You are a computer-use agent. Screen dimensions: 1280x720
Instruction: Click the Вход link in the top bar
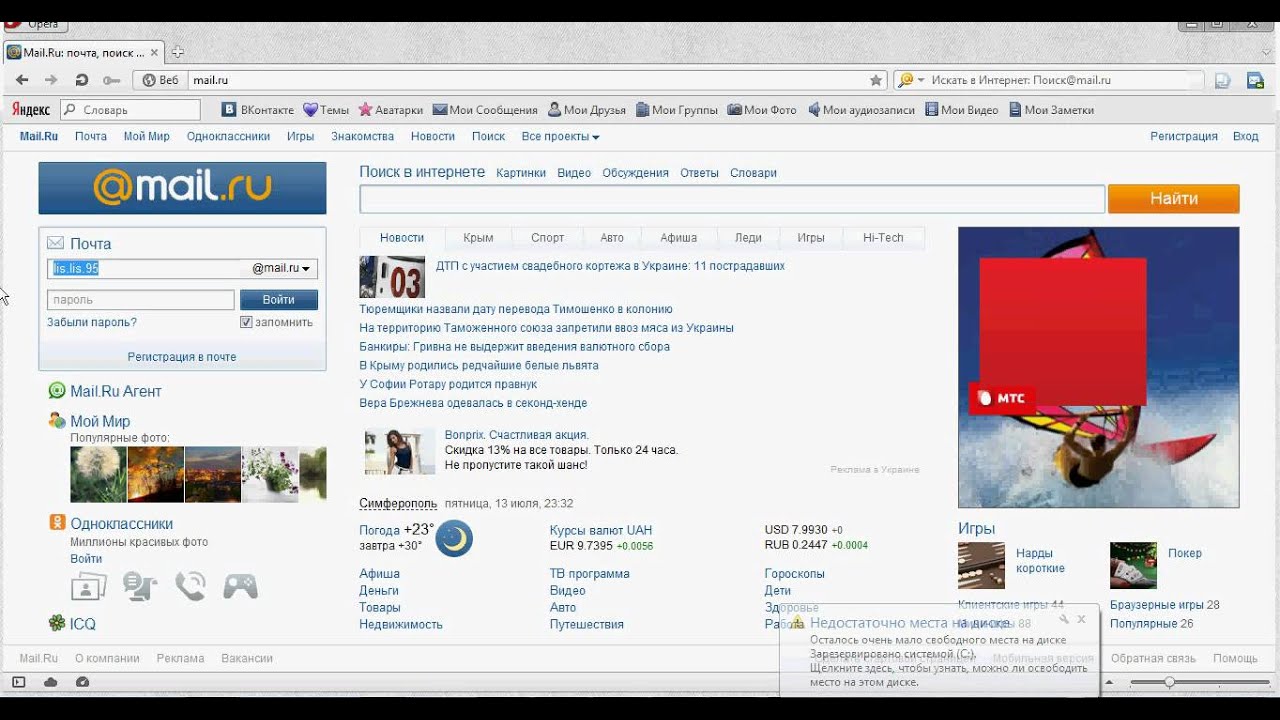1245,136
